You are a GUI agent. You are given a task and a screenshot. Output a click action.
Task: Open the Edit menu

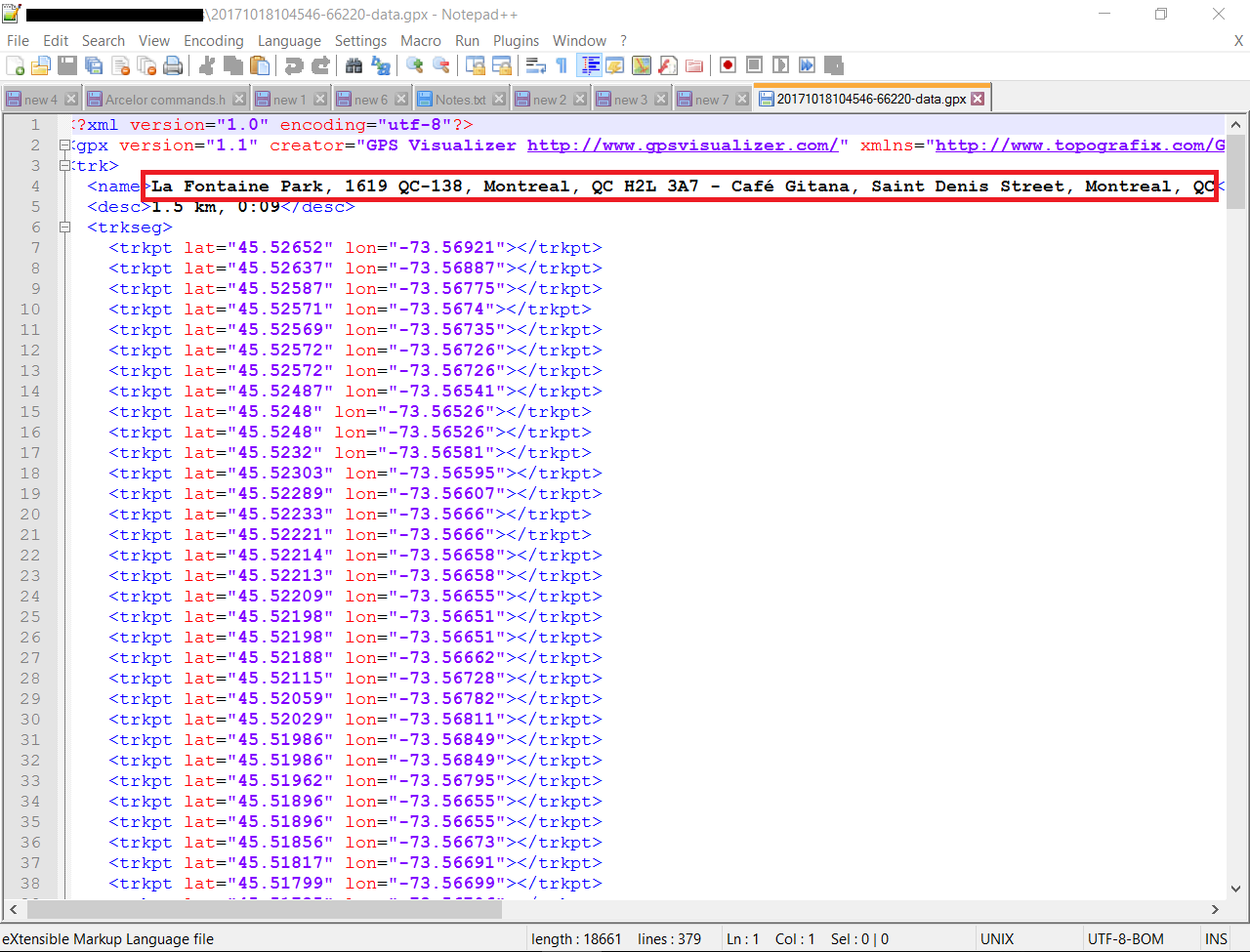click(x=56, y=41)
